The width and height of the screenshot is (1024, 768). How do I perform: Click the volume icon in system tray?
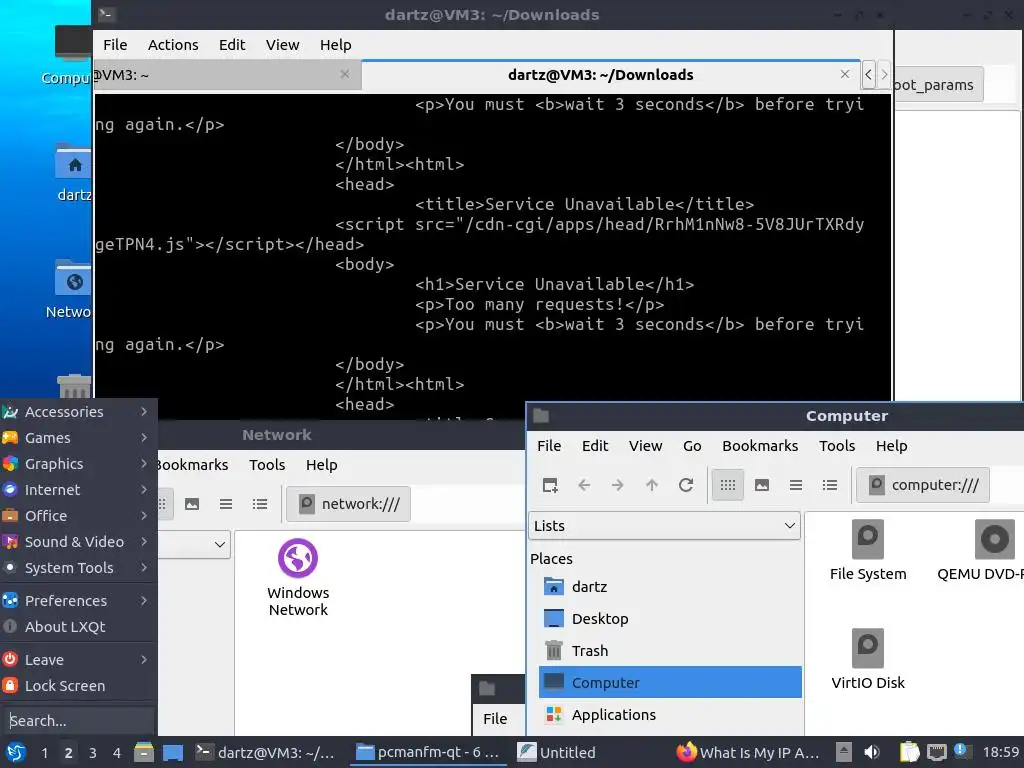click(x=872, y=752)
